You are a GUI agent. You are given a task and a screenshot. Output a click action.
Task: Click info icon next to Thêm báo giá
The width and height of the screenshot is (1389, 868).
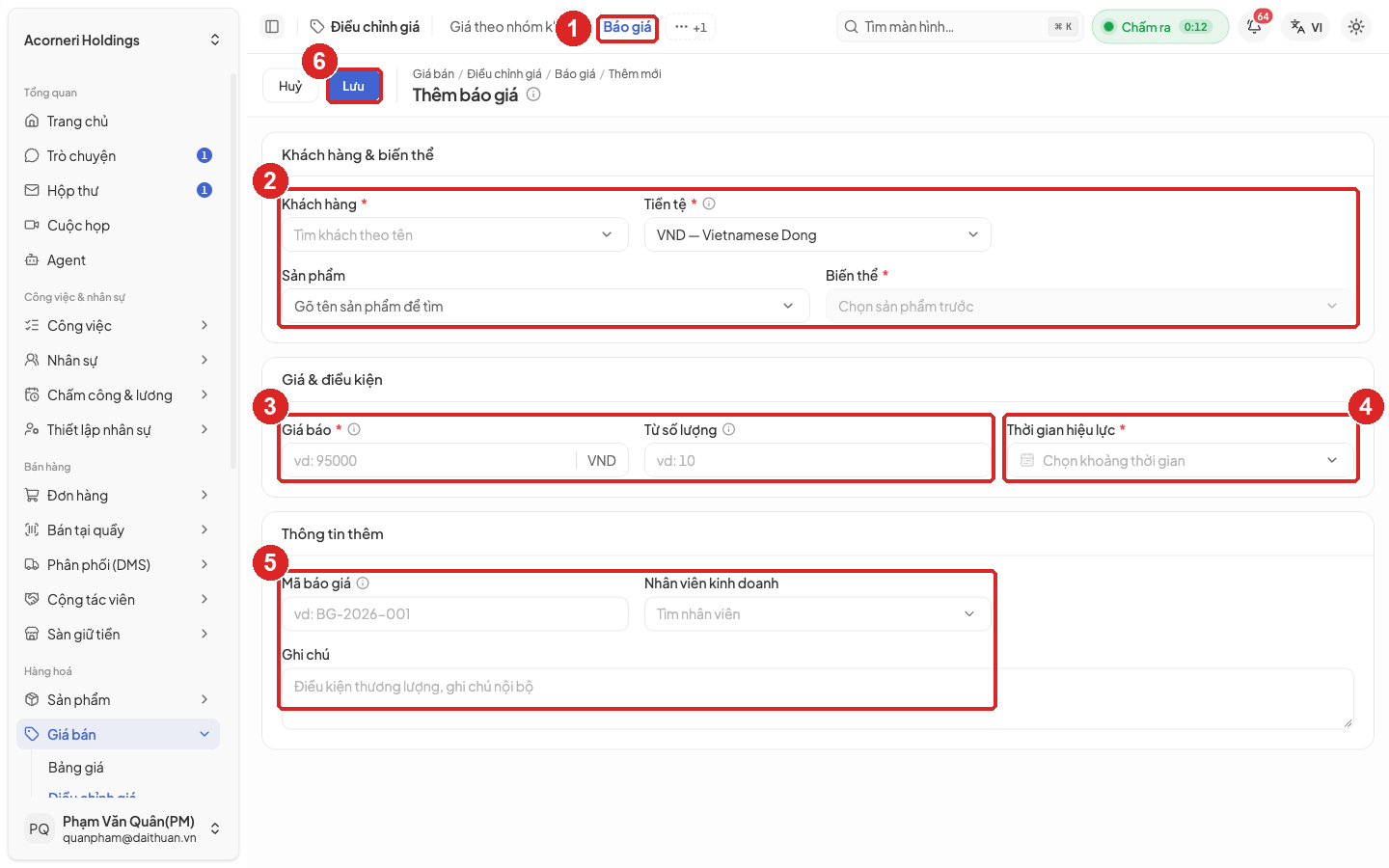click(533, 95)
